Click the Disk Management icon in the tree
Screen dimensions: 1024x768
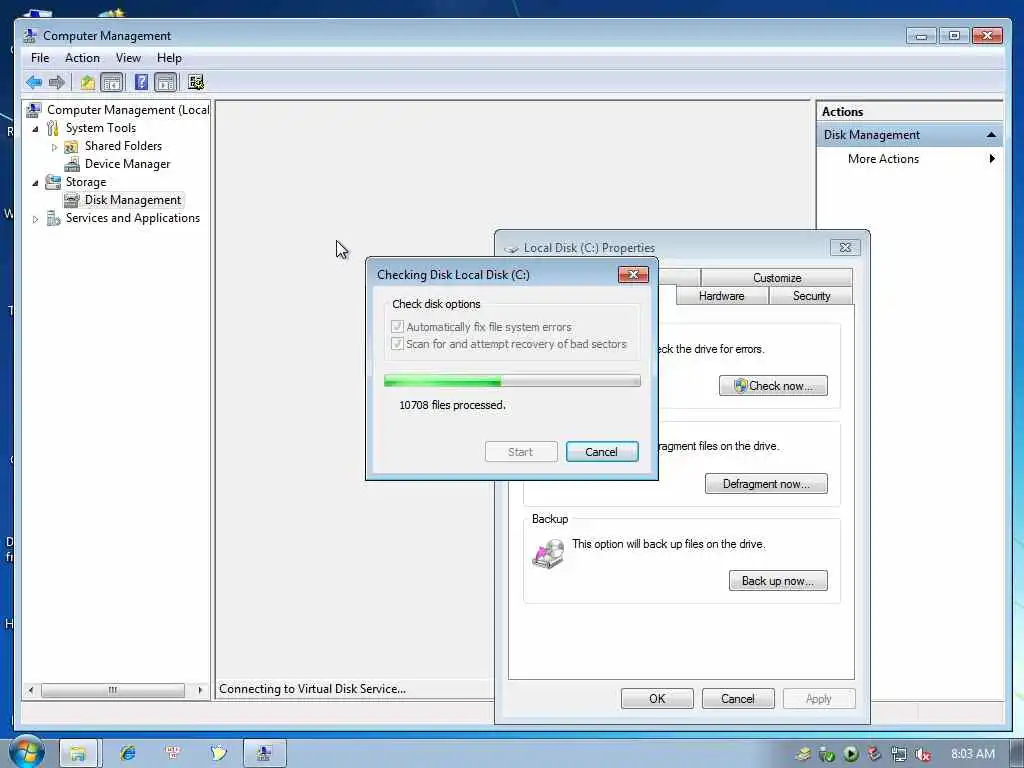click(x=72, y=200)
